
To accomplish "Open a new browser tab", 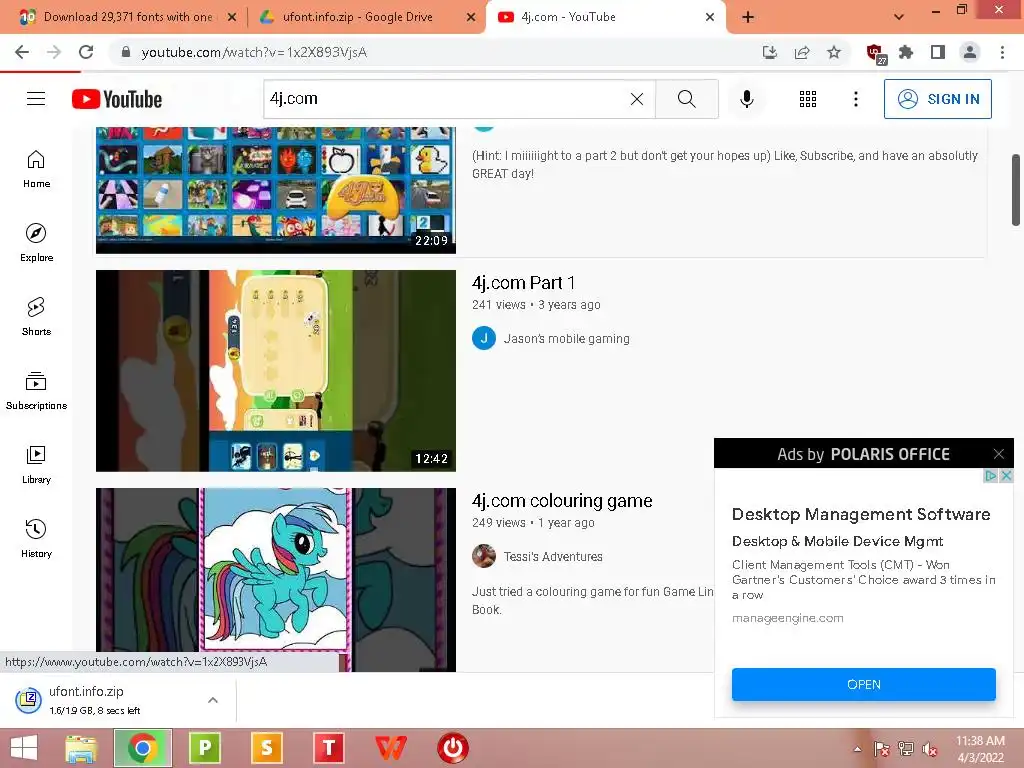I will pyautogui.click(x=748, y=17).
